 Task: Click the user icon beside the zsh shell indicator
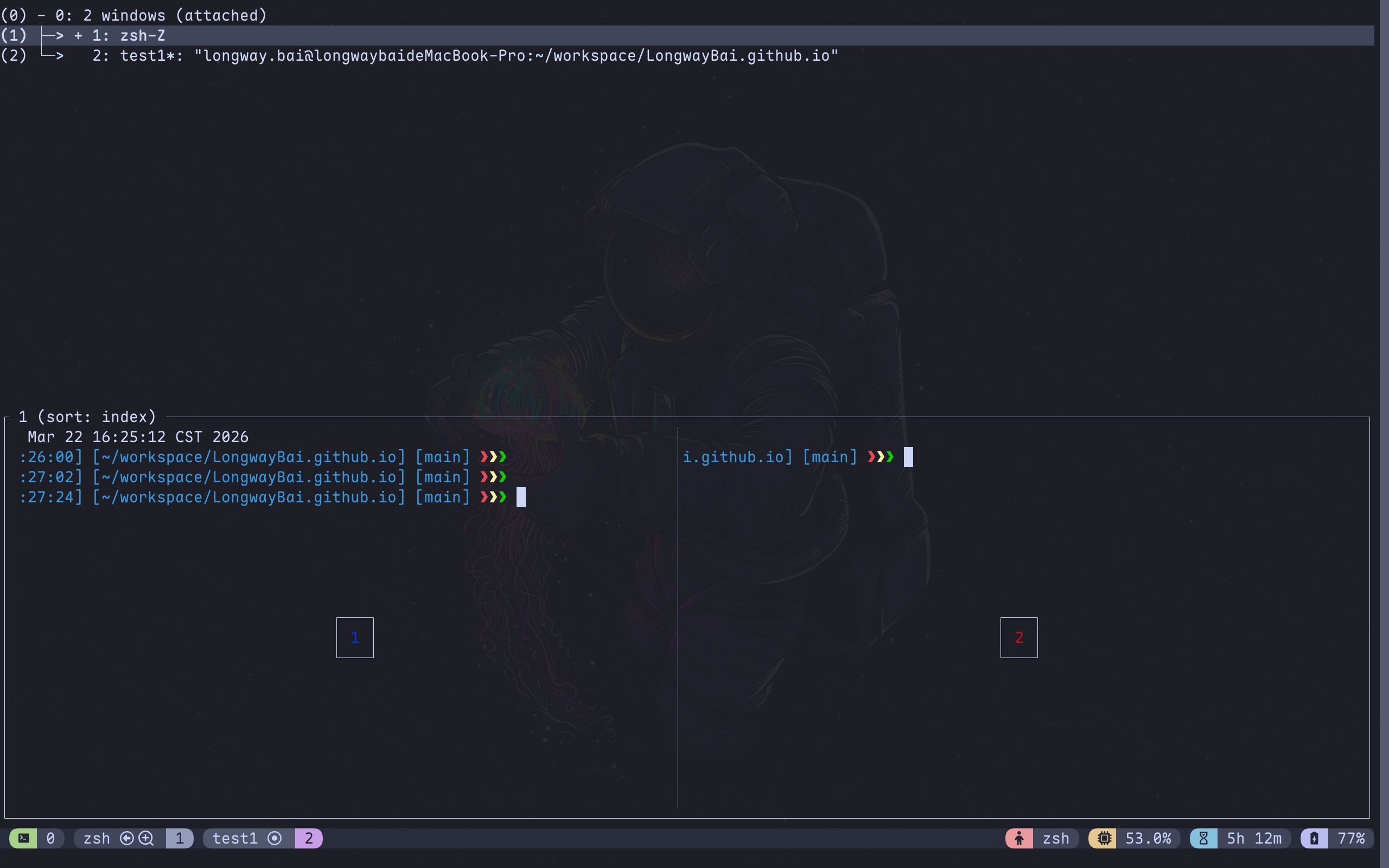pos(1020,838)
